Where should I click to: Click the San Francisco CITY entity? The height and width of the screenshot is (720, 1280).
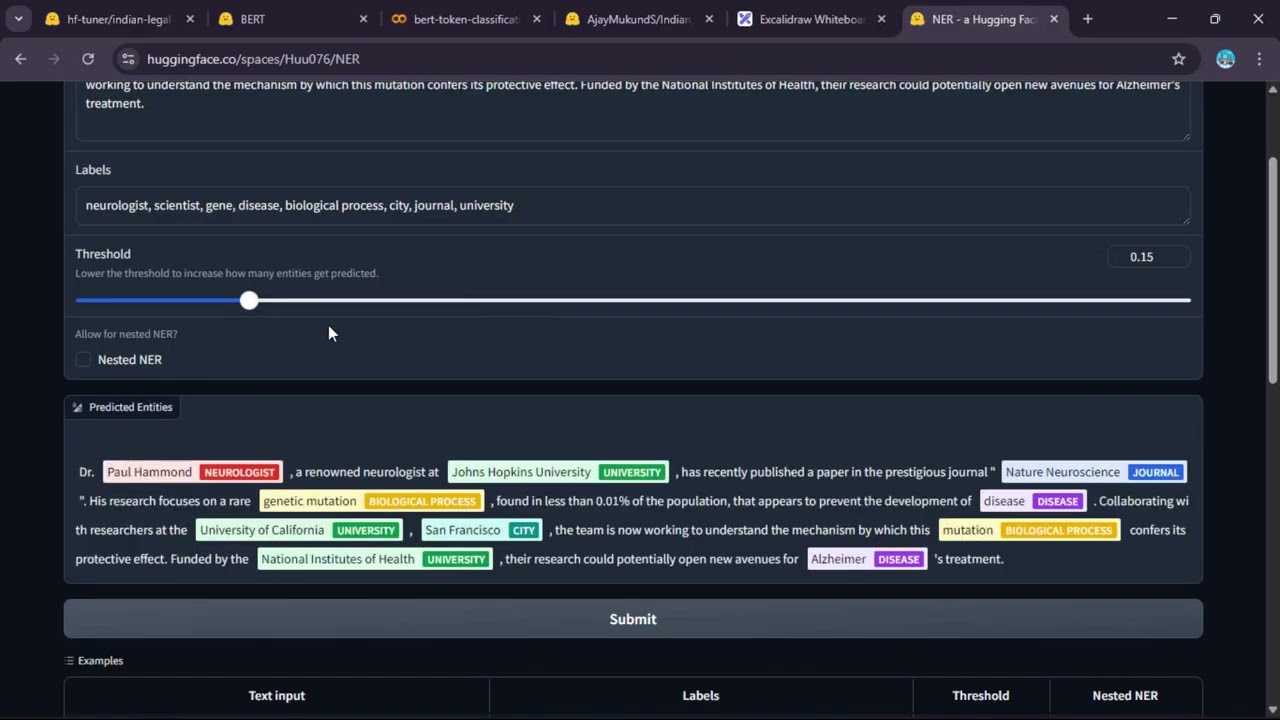coord(482,530)
